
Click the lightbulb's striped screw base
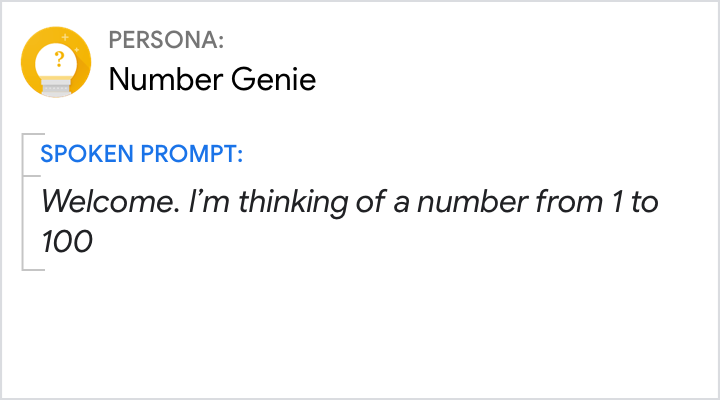click(x=58, y=87)
